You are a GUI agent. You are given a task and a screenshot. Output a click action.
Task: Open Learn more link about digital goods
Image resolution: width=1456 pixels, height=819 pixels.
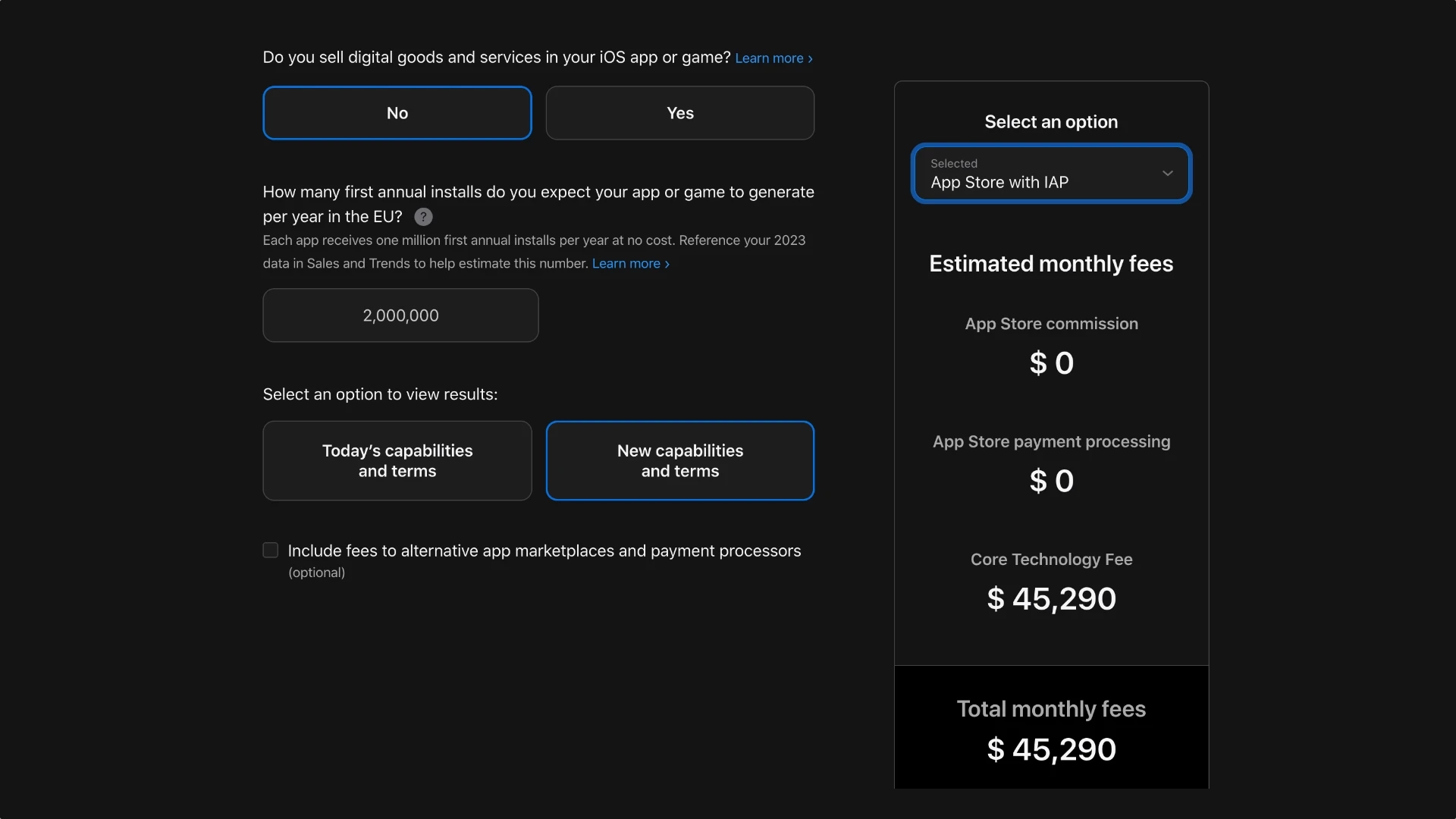click(x=773, y=58)
